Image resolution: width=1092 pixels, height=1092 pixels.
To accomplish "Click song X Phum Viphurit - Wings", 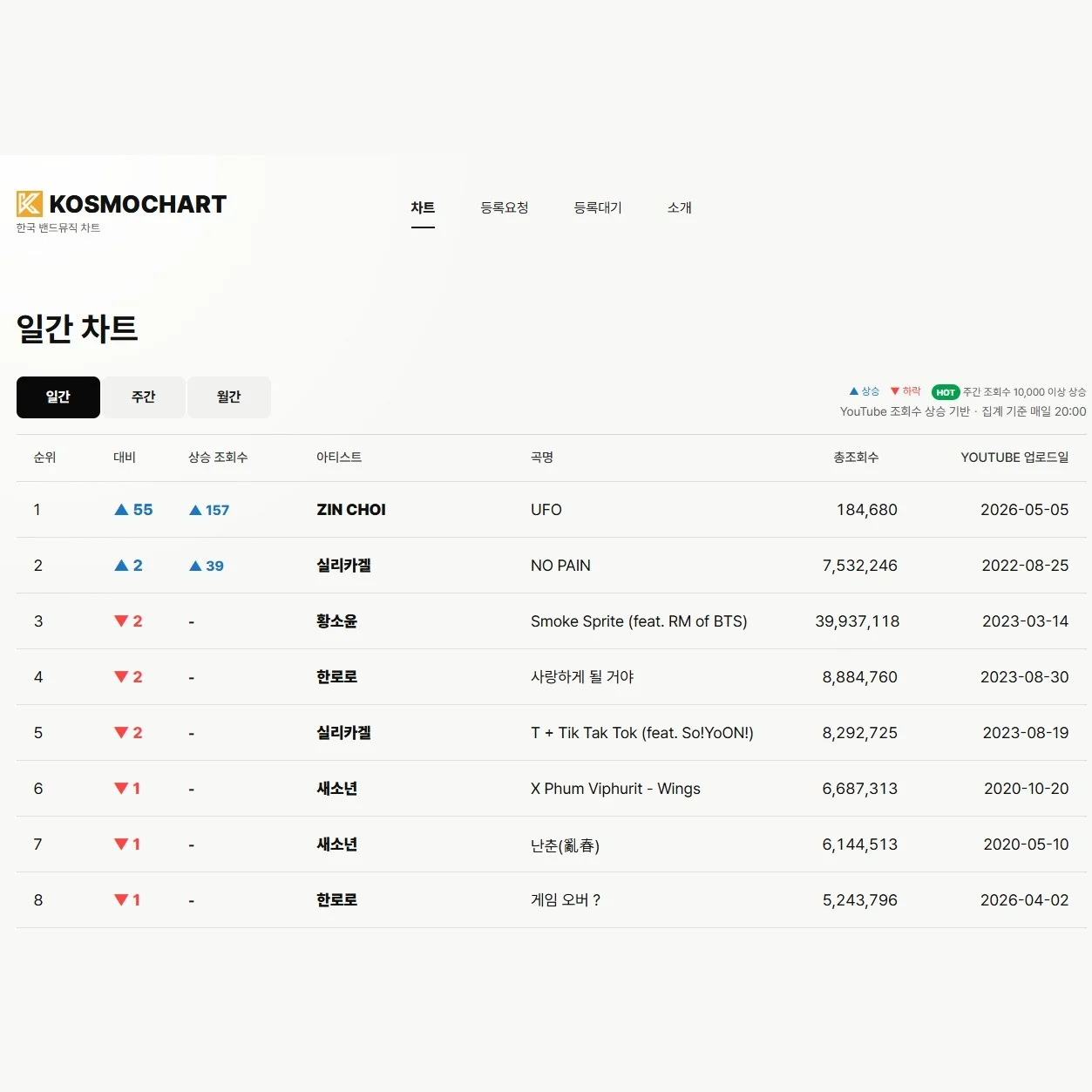I will 615,789.
